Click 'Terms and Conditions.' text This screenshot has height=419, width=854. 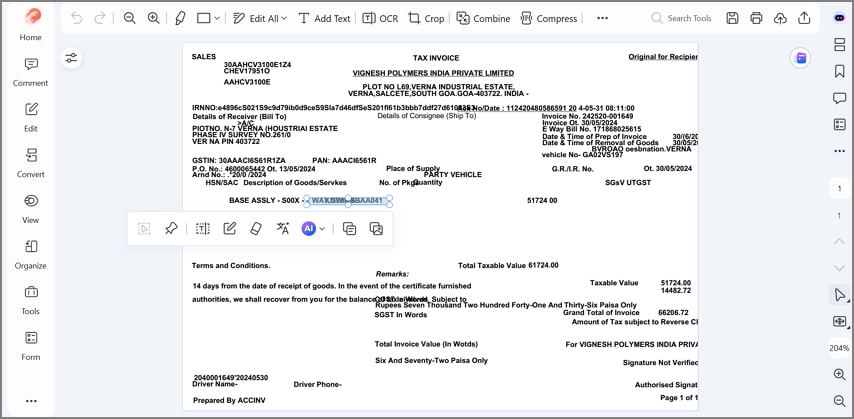point(231,266)
